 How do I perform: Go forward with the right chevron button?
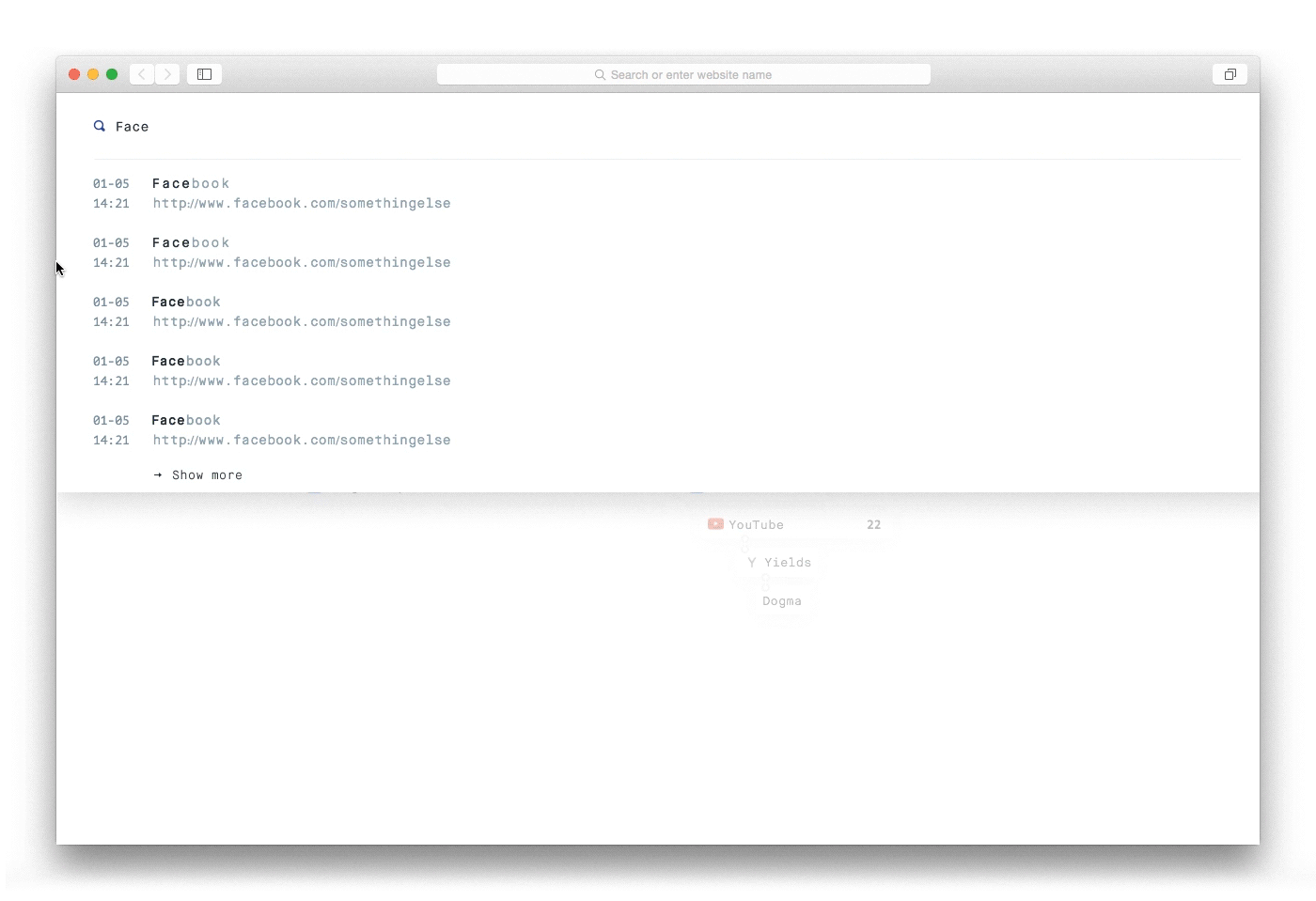point(167,74)
